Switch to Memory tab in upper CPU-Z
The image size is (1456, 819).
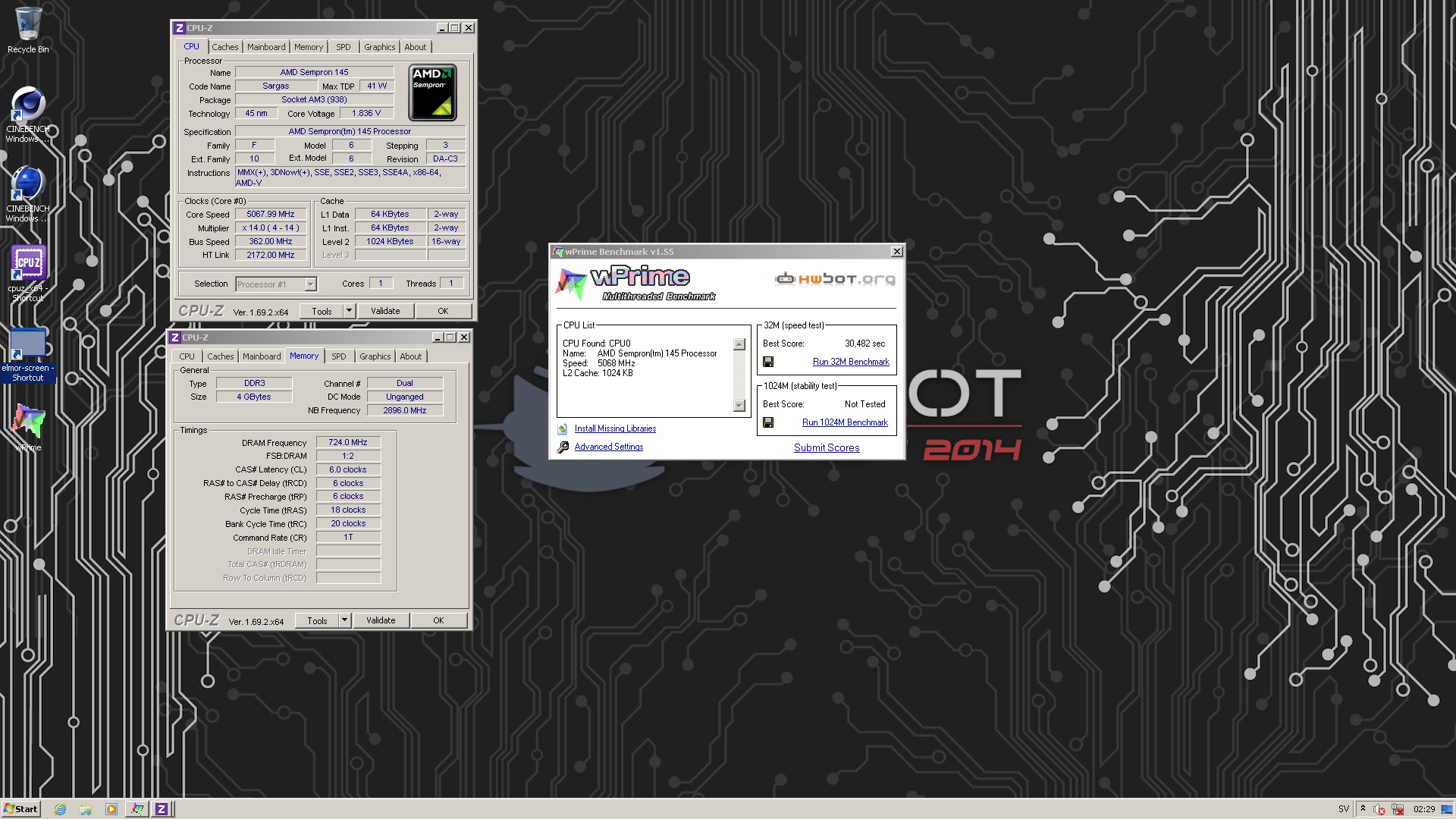click(x=309, y=47)
